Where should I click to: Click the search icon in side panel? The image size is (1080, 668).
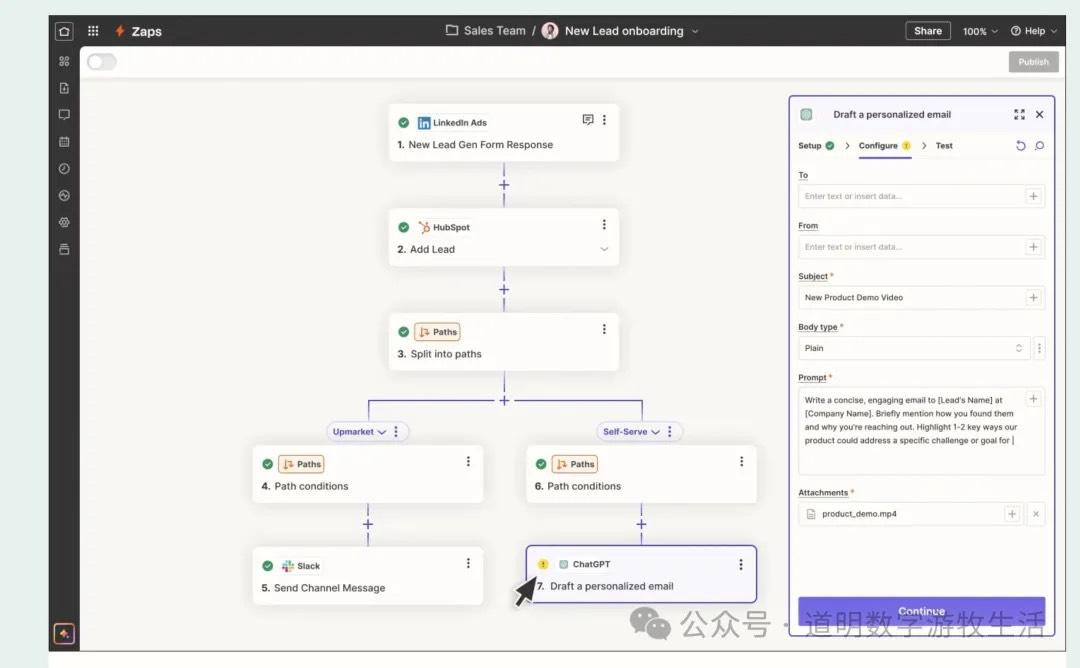click(1039, 146)
